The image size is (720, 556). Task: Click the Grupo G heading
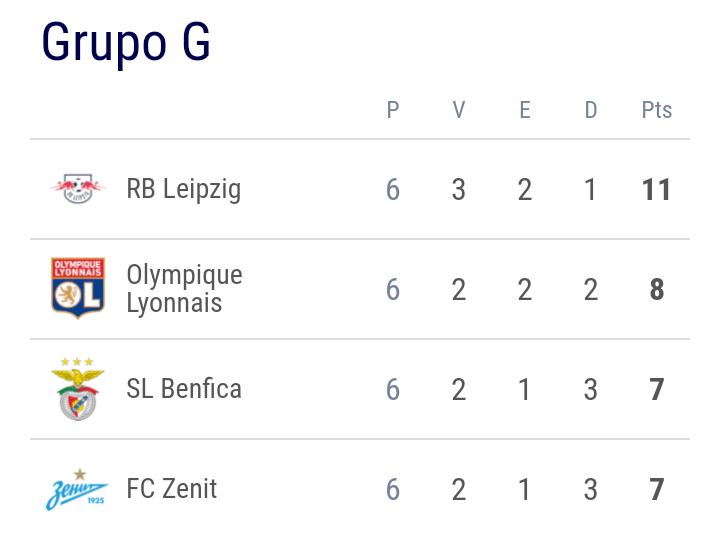pos(126,43)
